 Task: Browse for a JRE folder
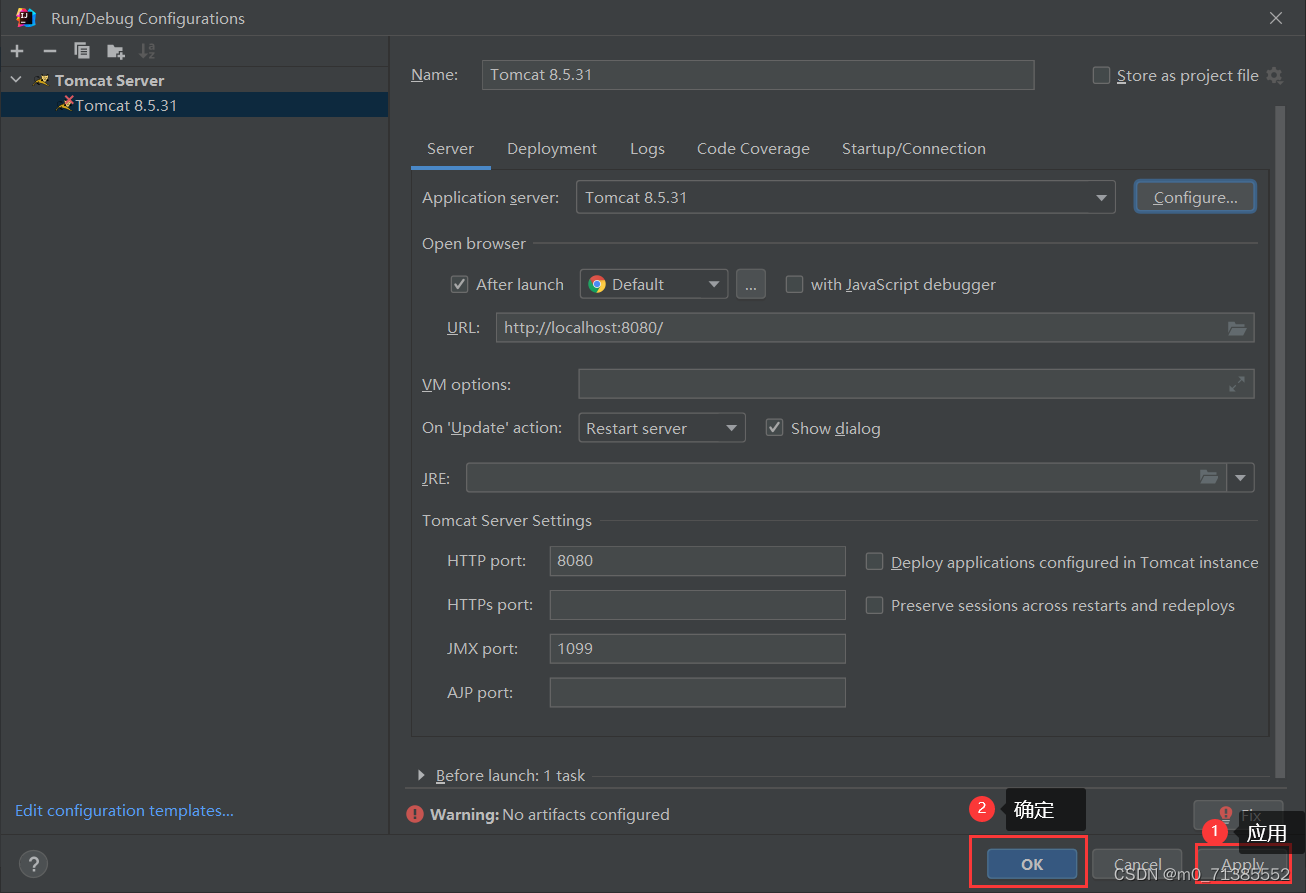click(1209, 478)
